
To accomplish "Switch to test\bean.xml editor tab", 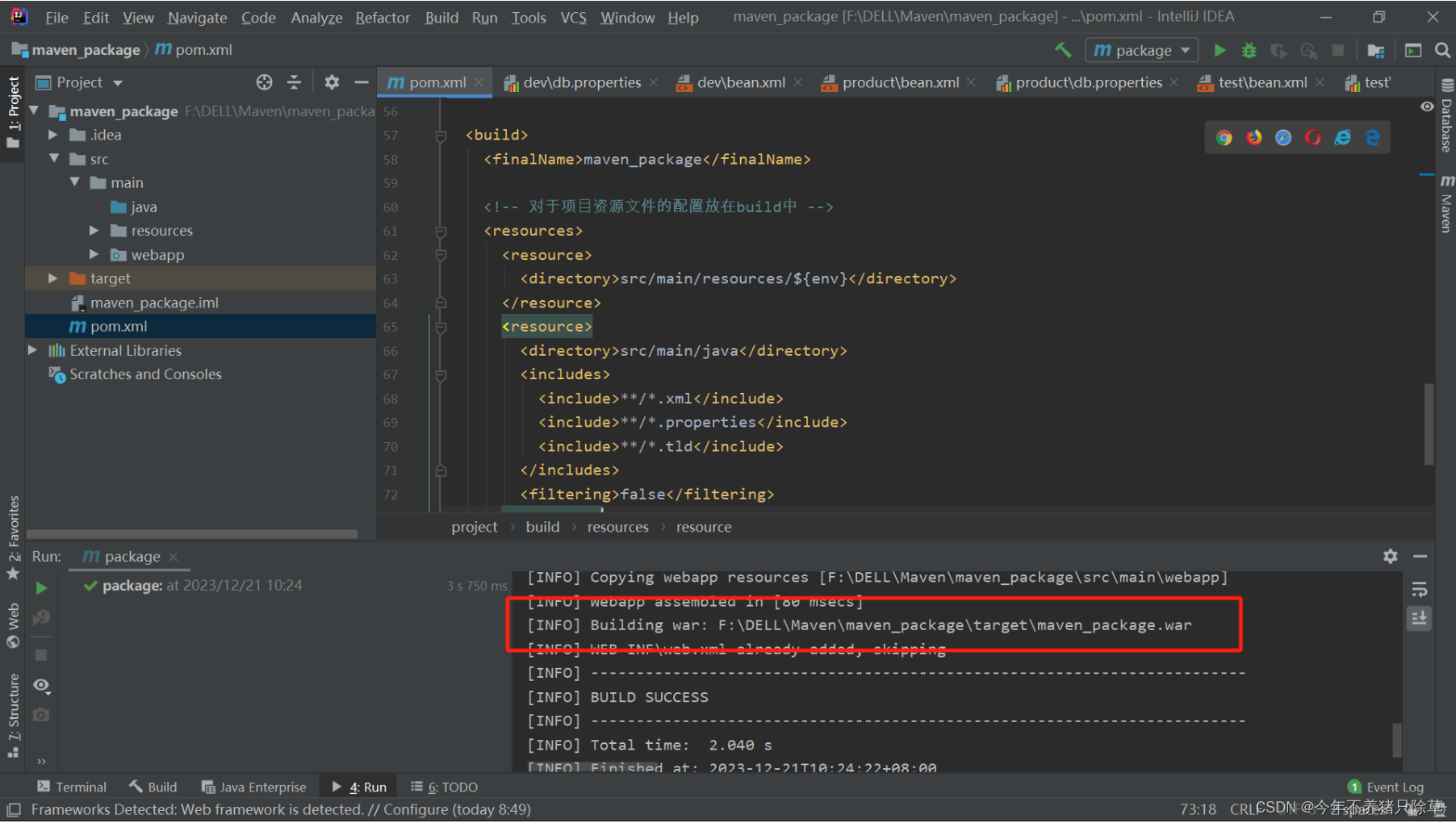I will 1261,82.
